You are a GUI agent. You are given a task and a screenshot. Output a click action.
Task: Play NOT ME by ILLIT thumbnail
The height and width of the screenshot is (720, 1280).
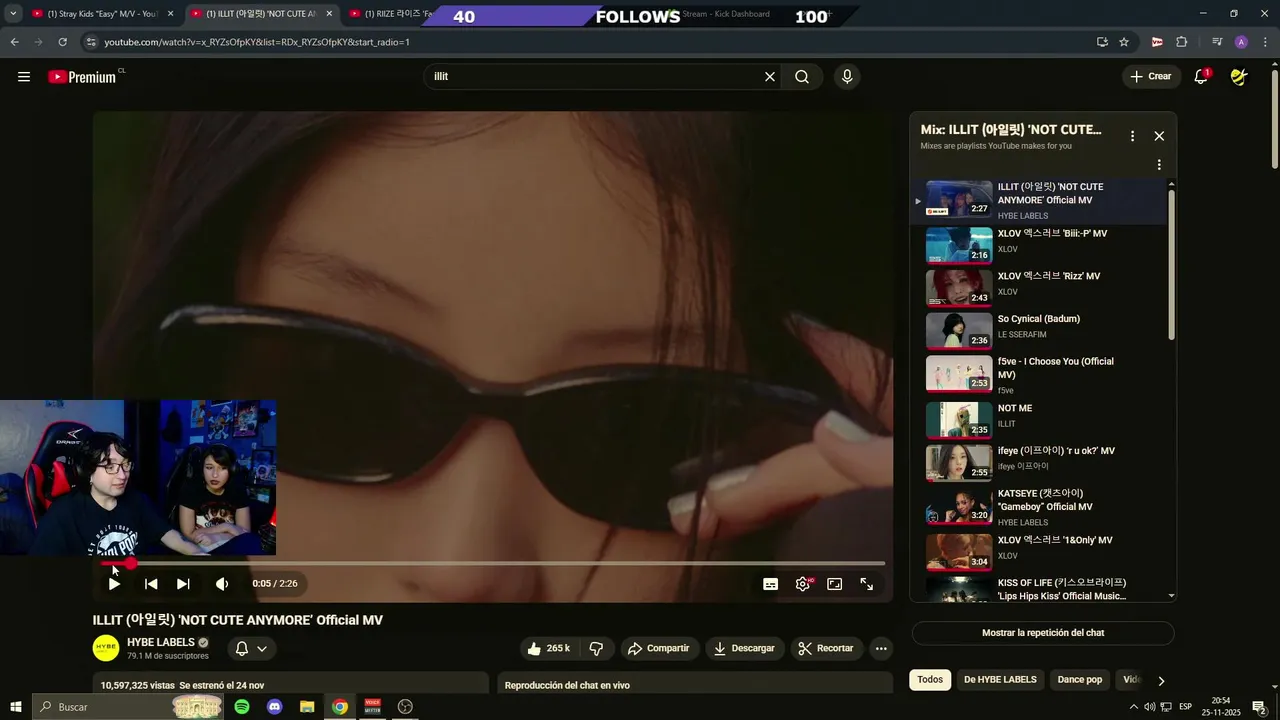(x=959, y=420)
